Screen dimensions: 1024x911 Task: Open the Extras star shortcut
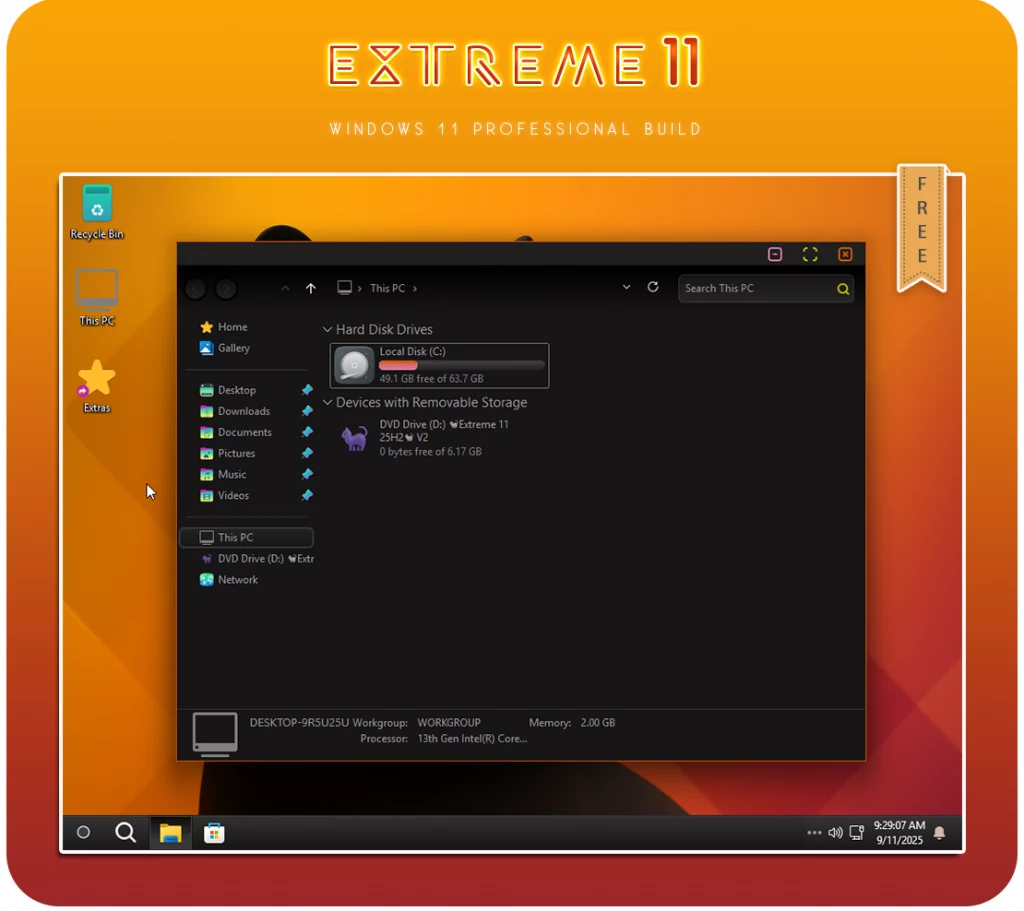97,380
